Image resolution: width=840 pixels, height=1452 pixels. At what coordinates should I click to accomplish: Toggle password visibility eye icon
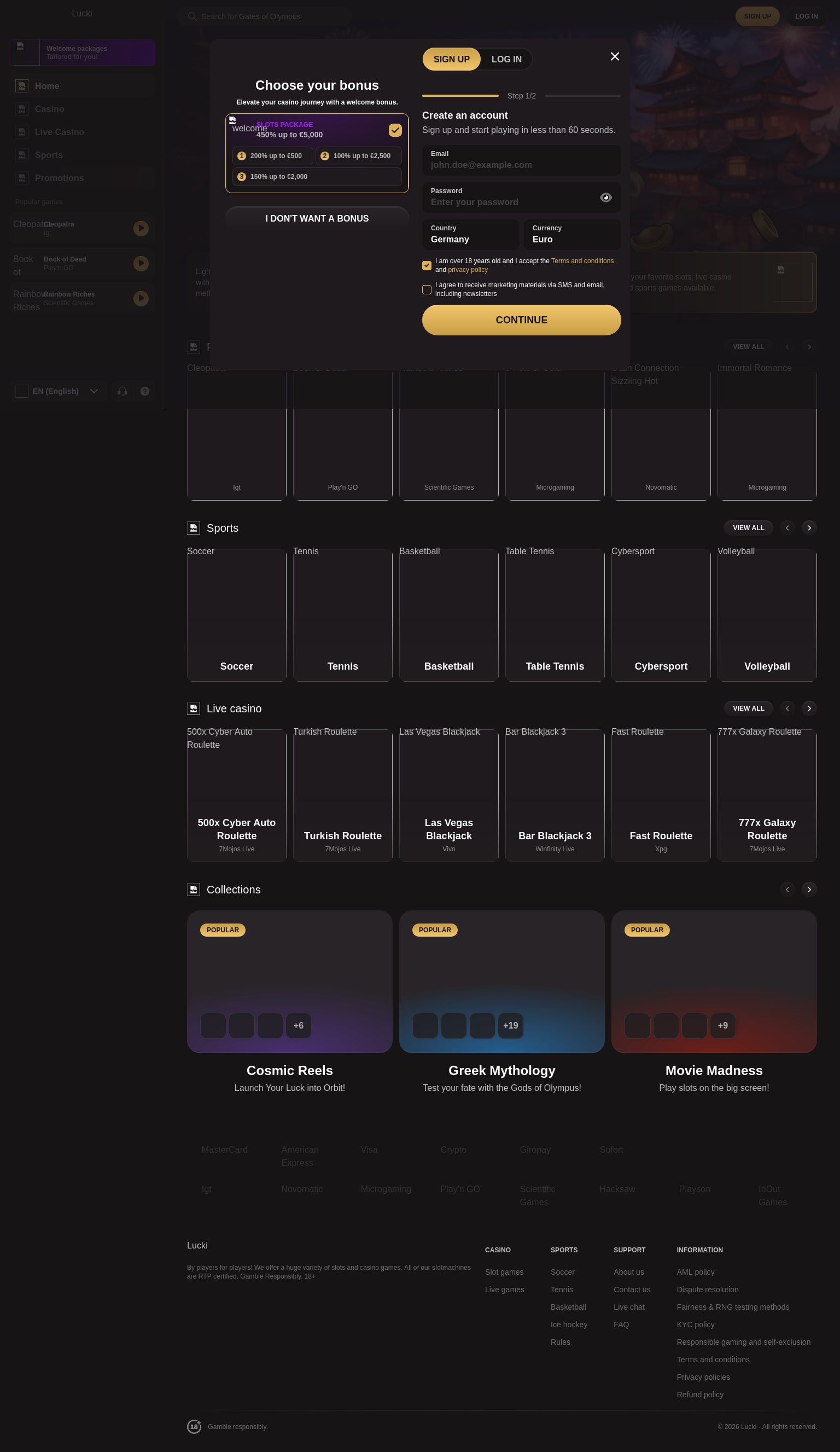tap(605, 198)
